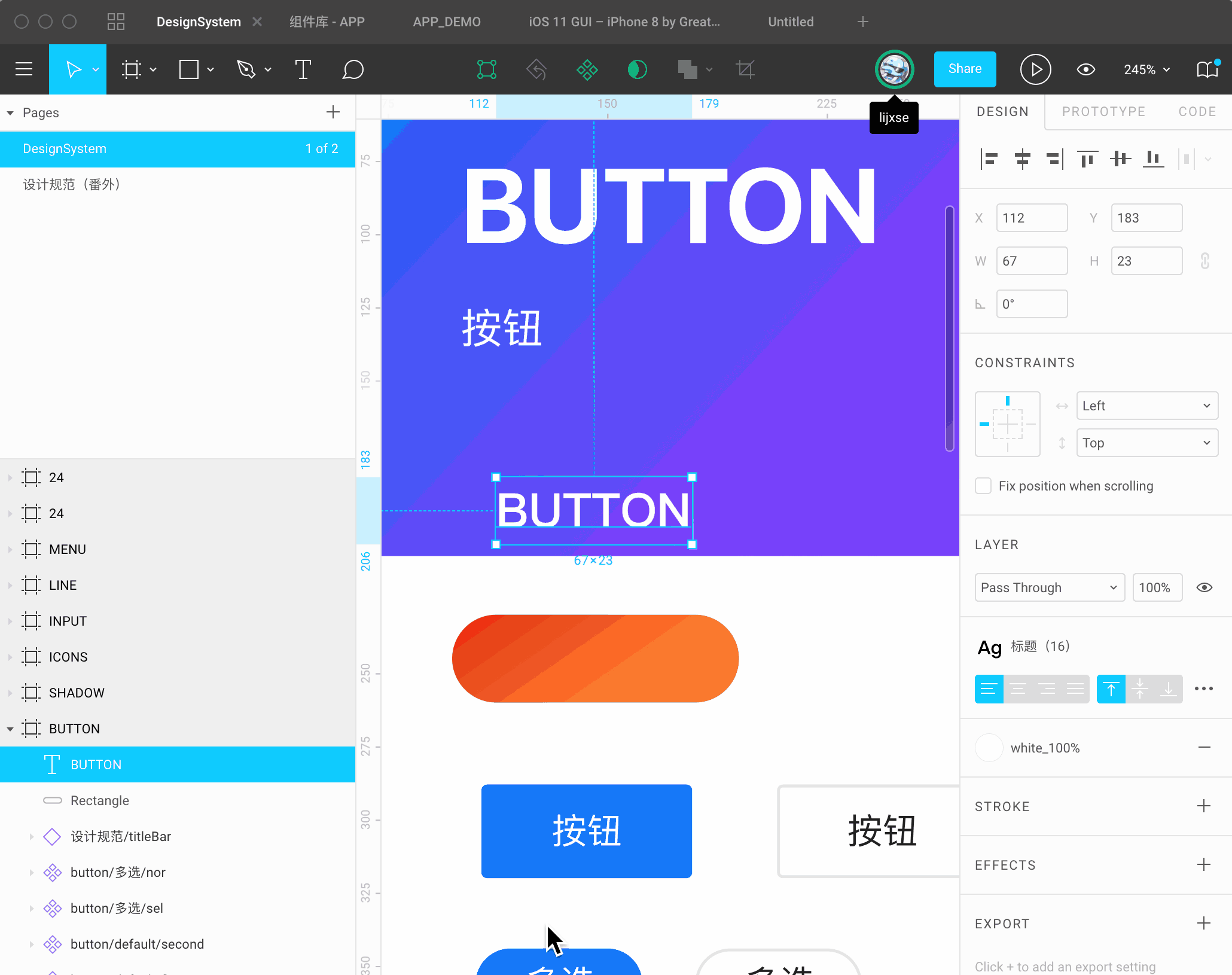Enable Fix position when scrolling checkbox

coord(983,486)
